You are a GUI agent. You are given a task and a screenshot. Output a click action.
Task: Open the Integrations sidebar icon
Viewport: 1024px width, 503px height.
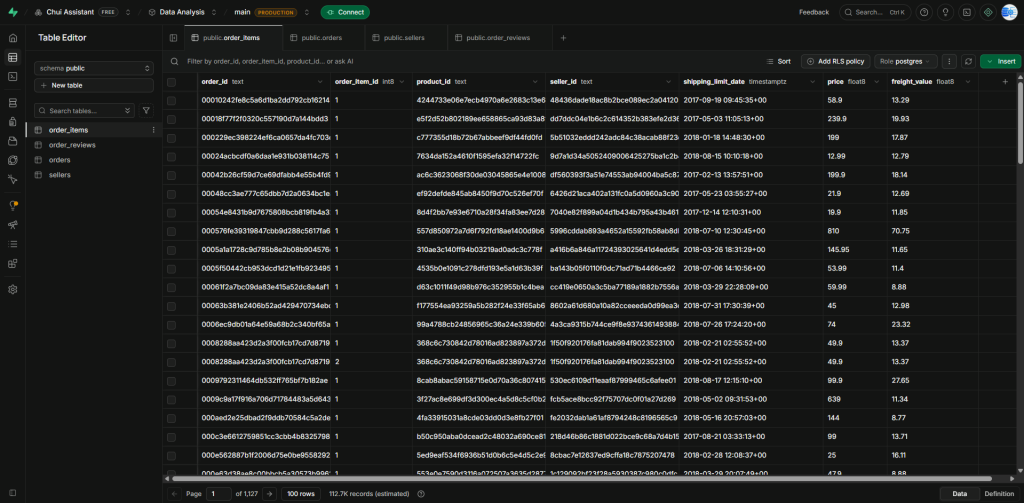point(12,263)
